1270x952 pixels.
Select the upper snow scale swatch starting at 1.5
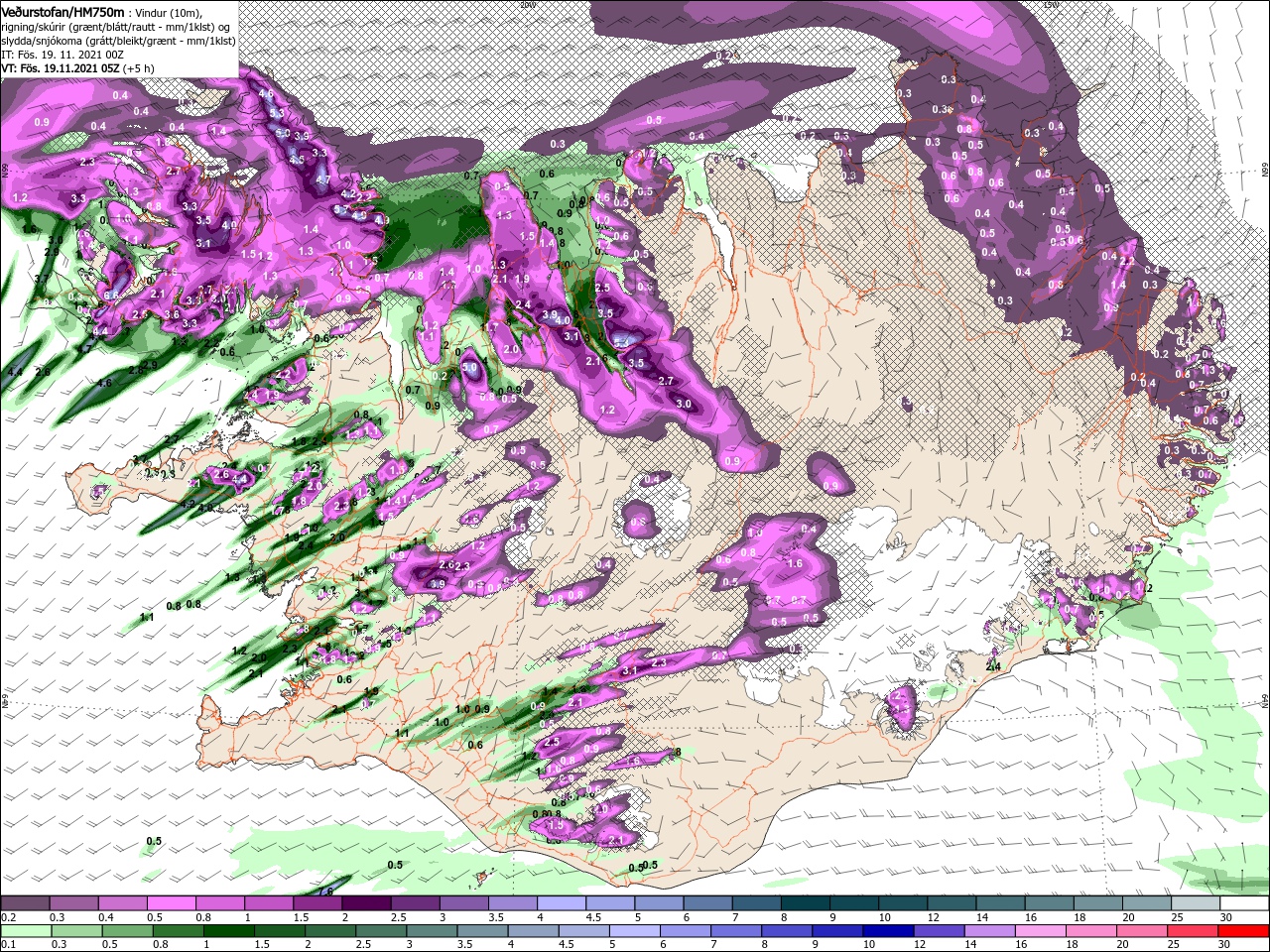[x=317, y=903]
